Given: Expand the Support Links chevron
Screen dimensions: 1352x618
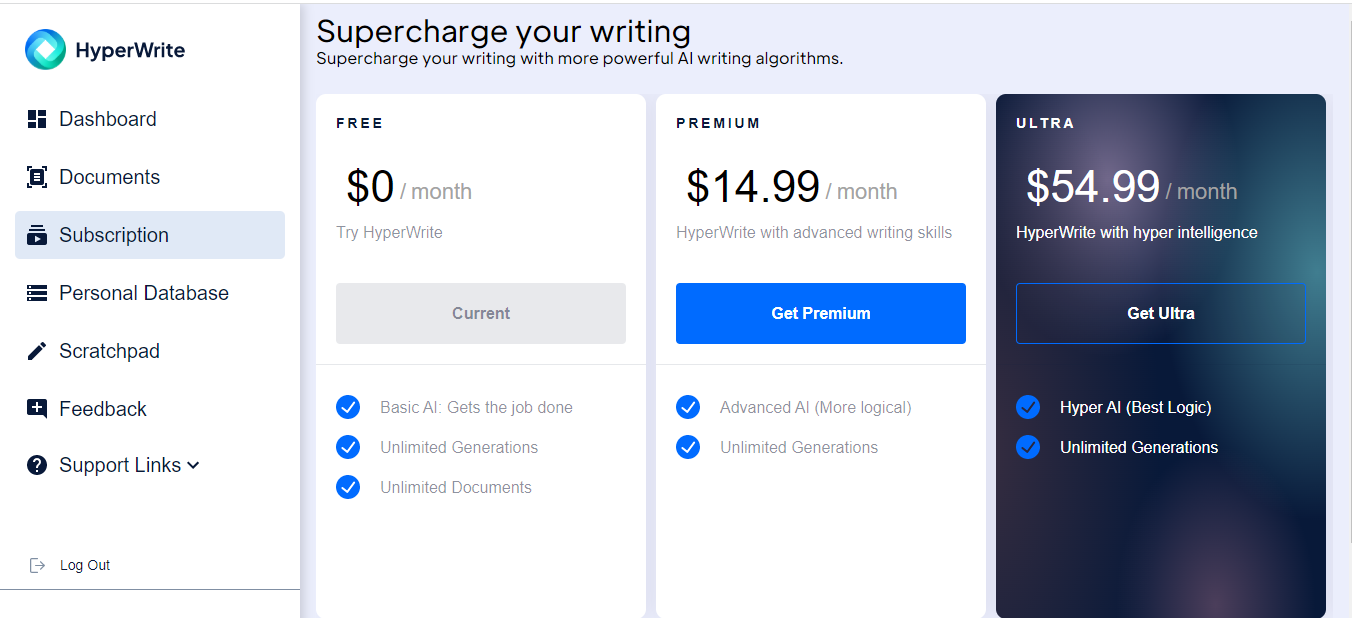Looking at the screenshot, I should point(194,465).
